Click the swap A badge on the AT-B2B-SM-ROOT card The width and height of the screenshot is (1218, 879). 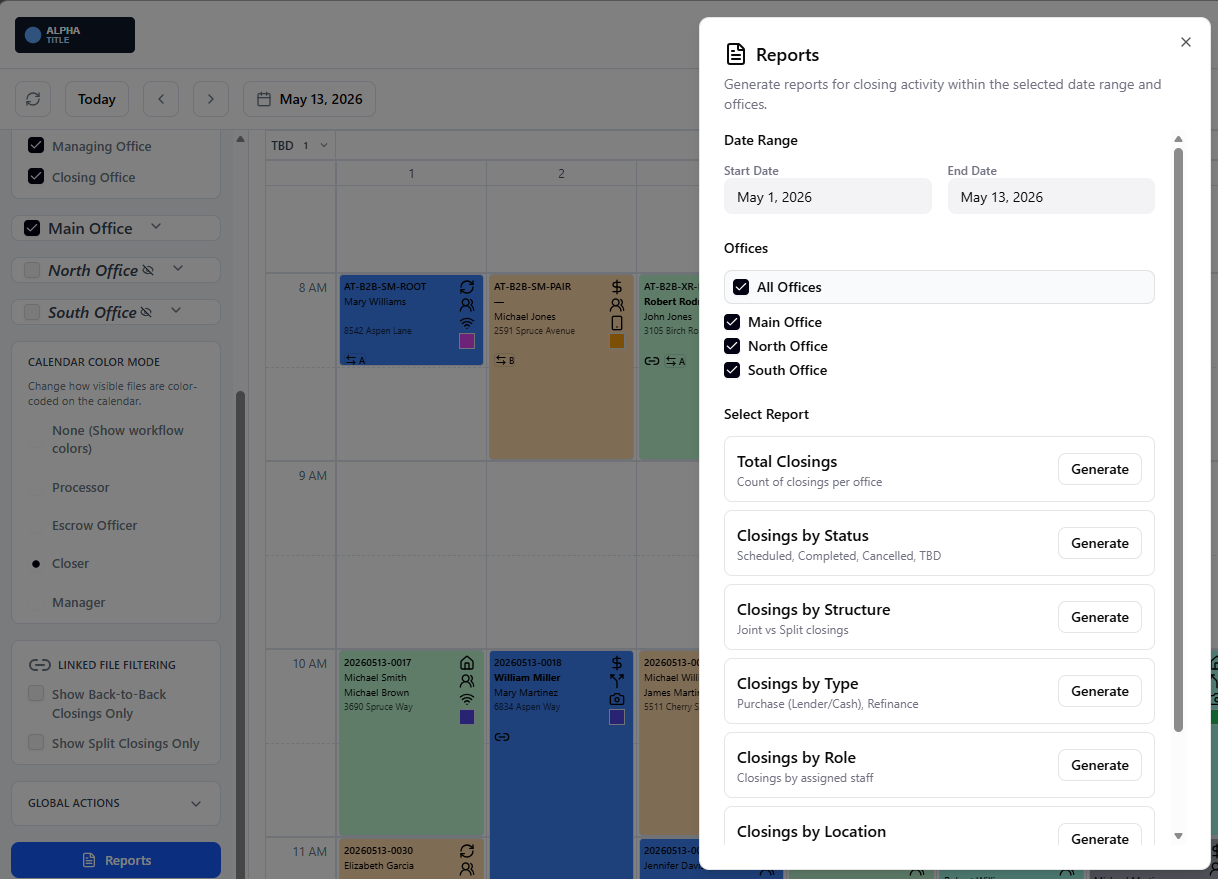click(x=355, y=360)
